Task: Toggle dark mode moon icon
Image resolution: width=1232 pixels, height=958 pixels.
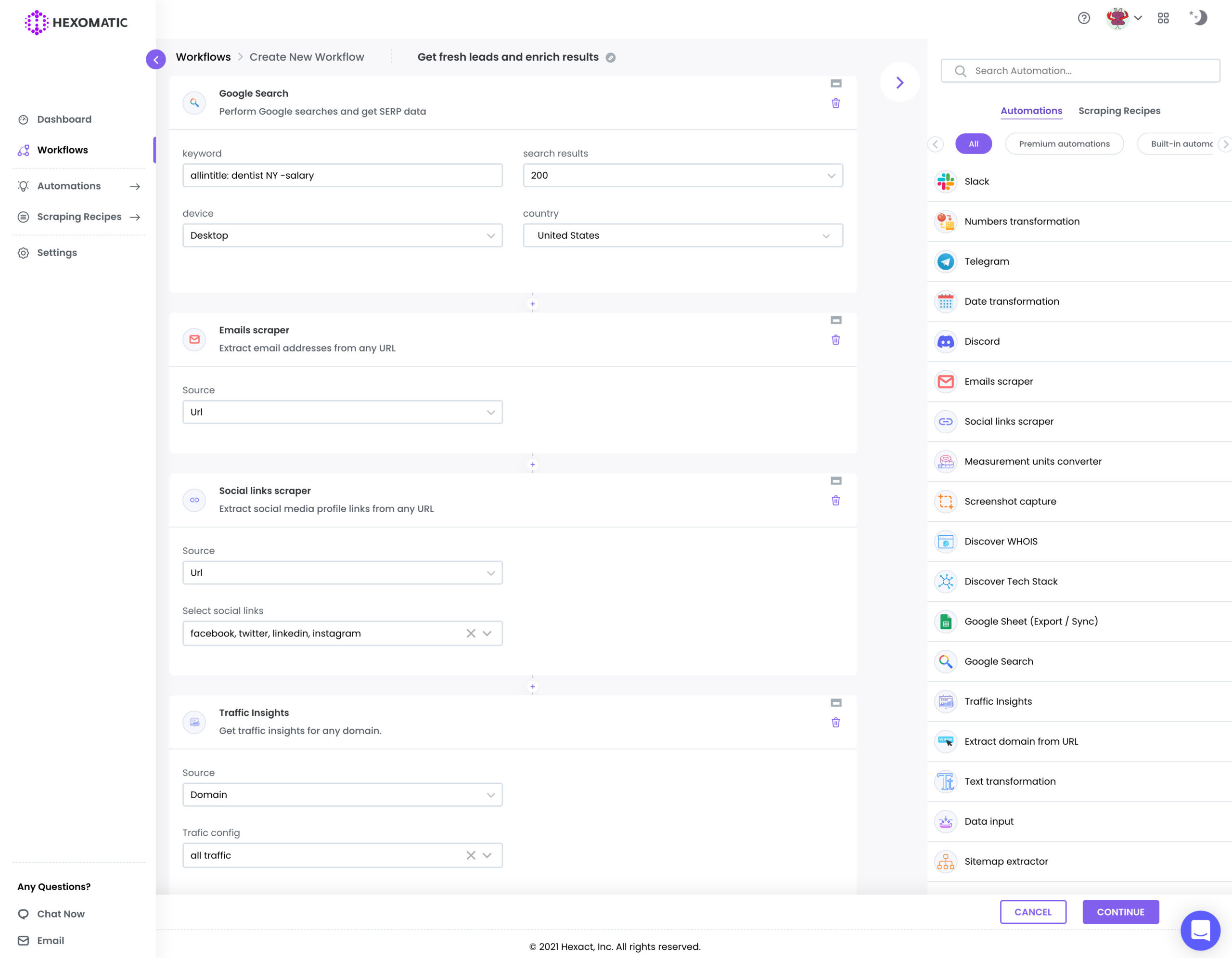Action: click(1198, 17)
